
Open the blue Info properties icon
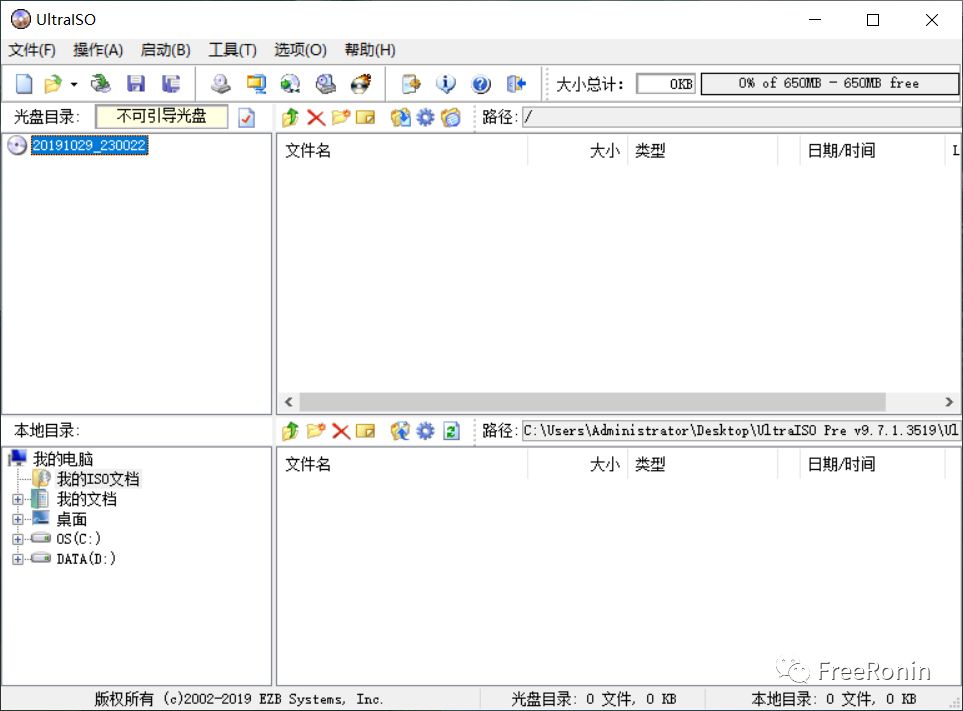(x=446, y=84)
